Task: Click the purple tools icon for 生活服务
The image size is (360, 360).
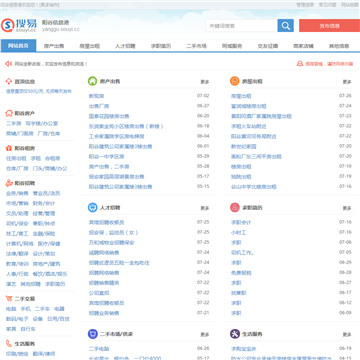Action: click(235, 334)
